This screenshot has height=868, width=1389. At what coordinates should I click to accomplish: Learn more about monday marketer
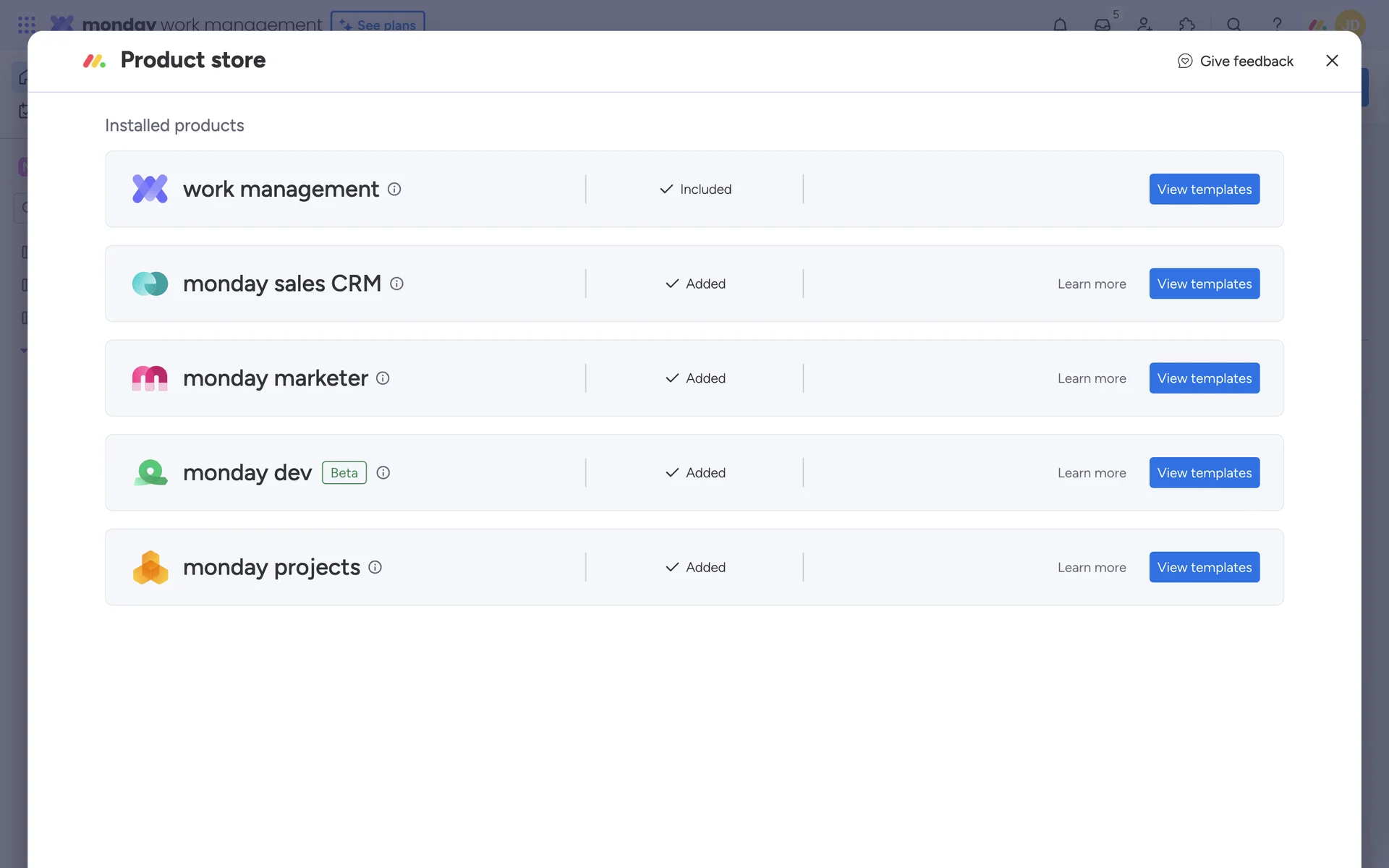tap(1091, 378)
